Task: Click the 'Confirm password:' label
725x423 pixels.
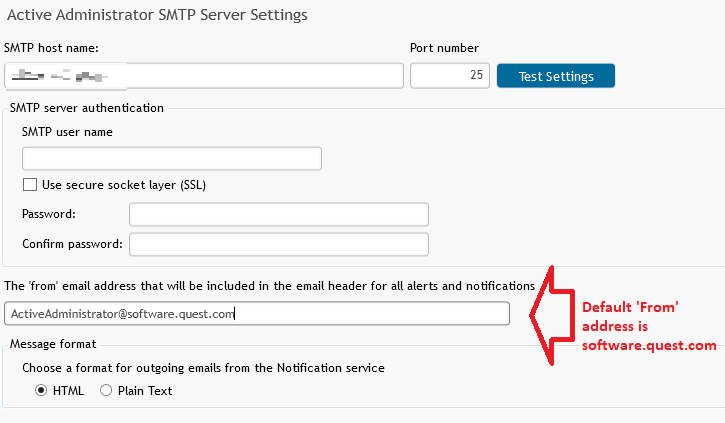Action: click(72, 244)
